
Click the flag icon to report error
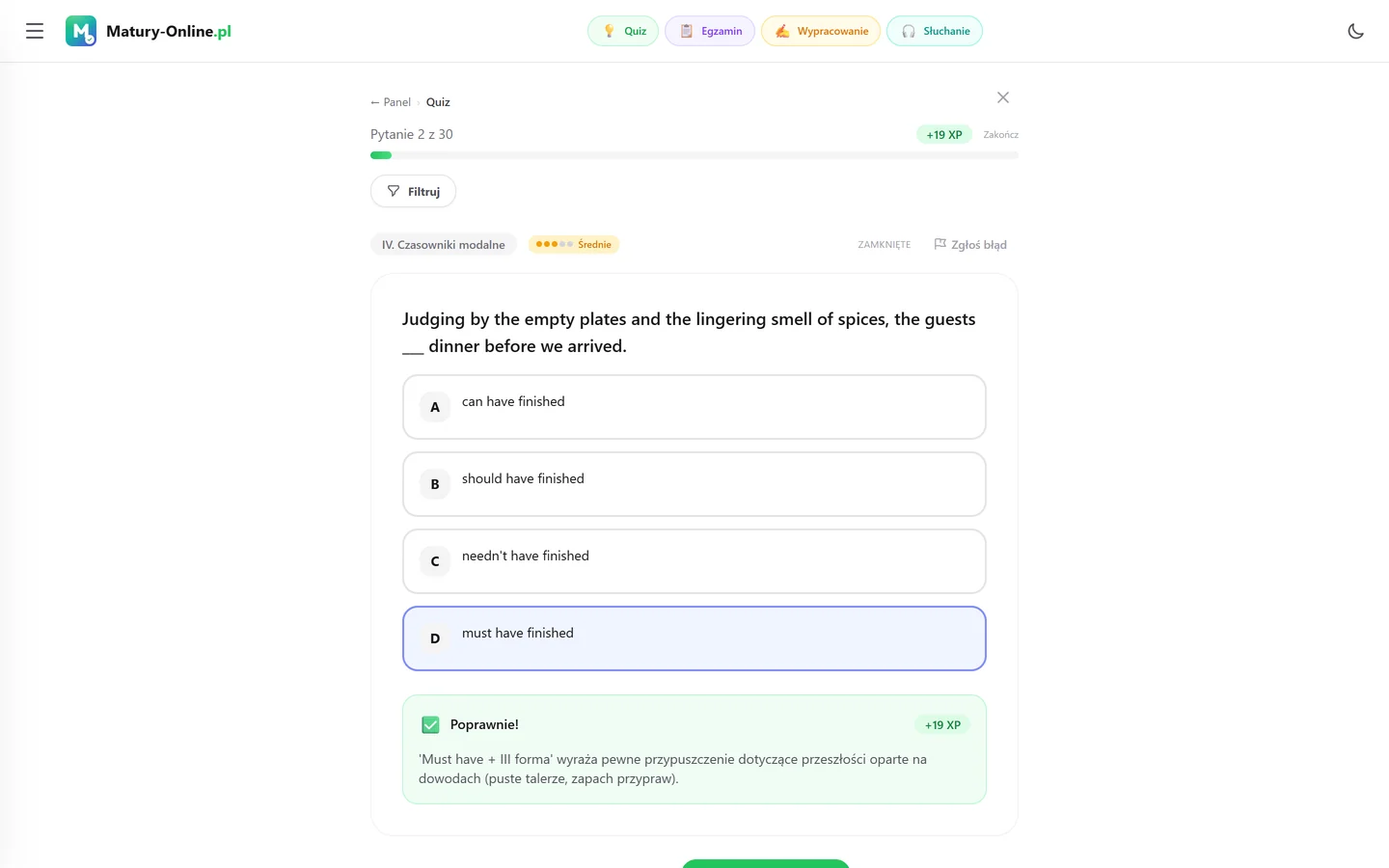pyautogui.click(x=940, y=244)
